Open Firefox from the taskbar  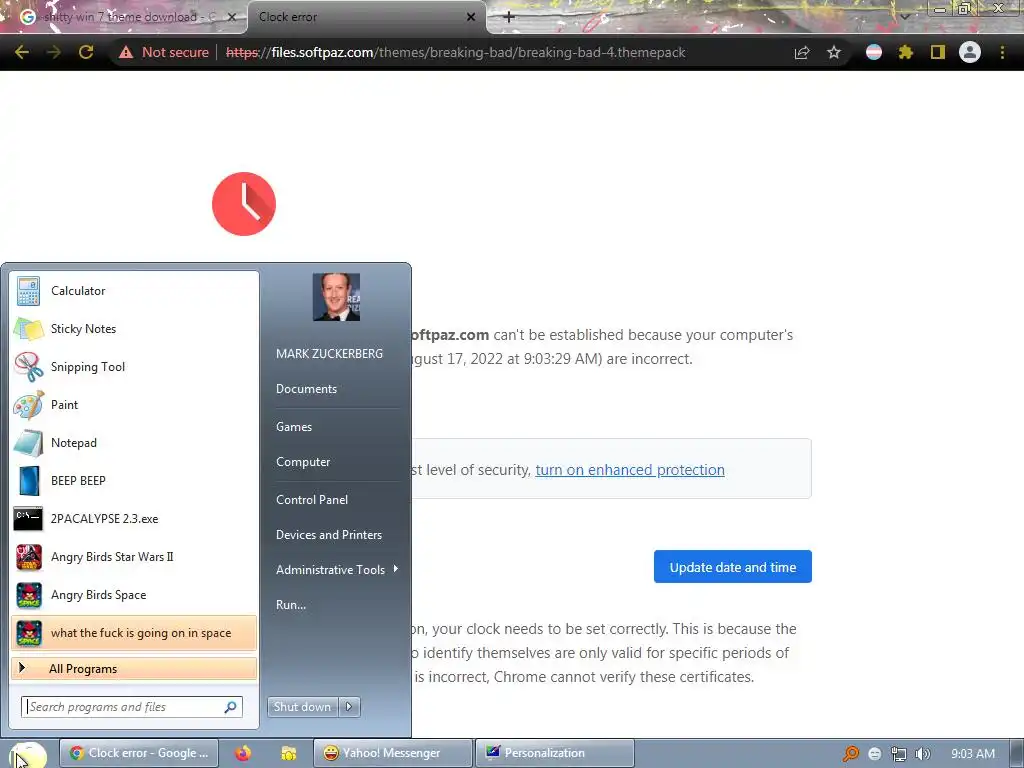(243, 753)
